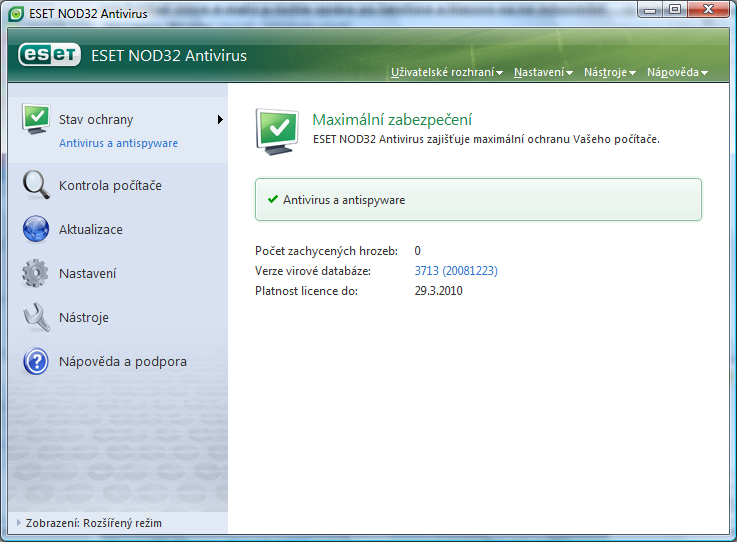
Task: Click ESET NOD32 Antivirus header title
Action: coord(169,55)
